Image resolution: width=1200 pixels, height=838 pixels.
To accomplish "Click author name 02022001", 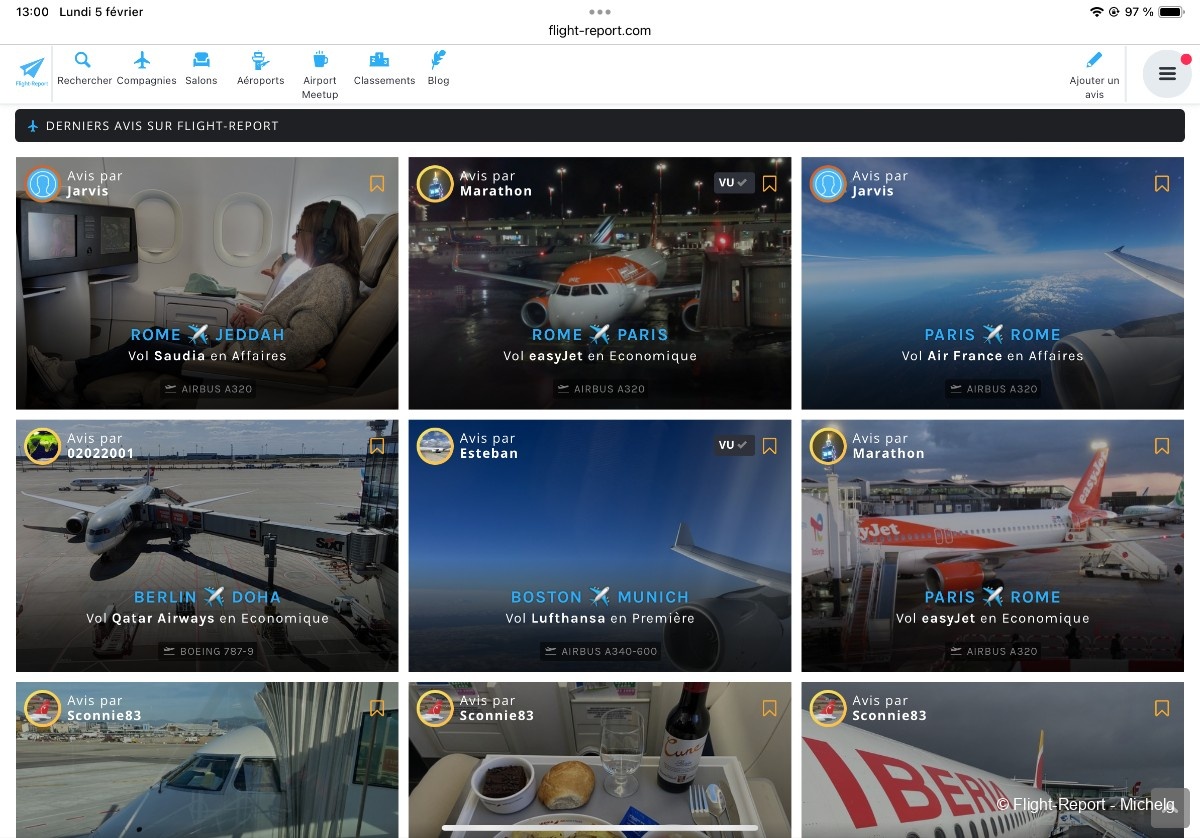I will pyautogui.click(x=100, y=453).
